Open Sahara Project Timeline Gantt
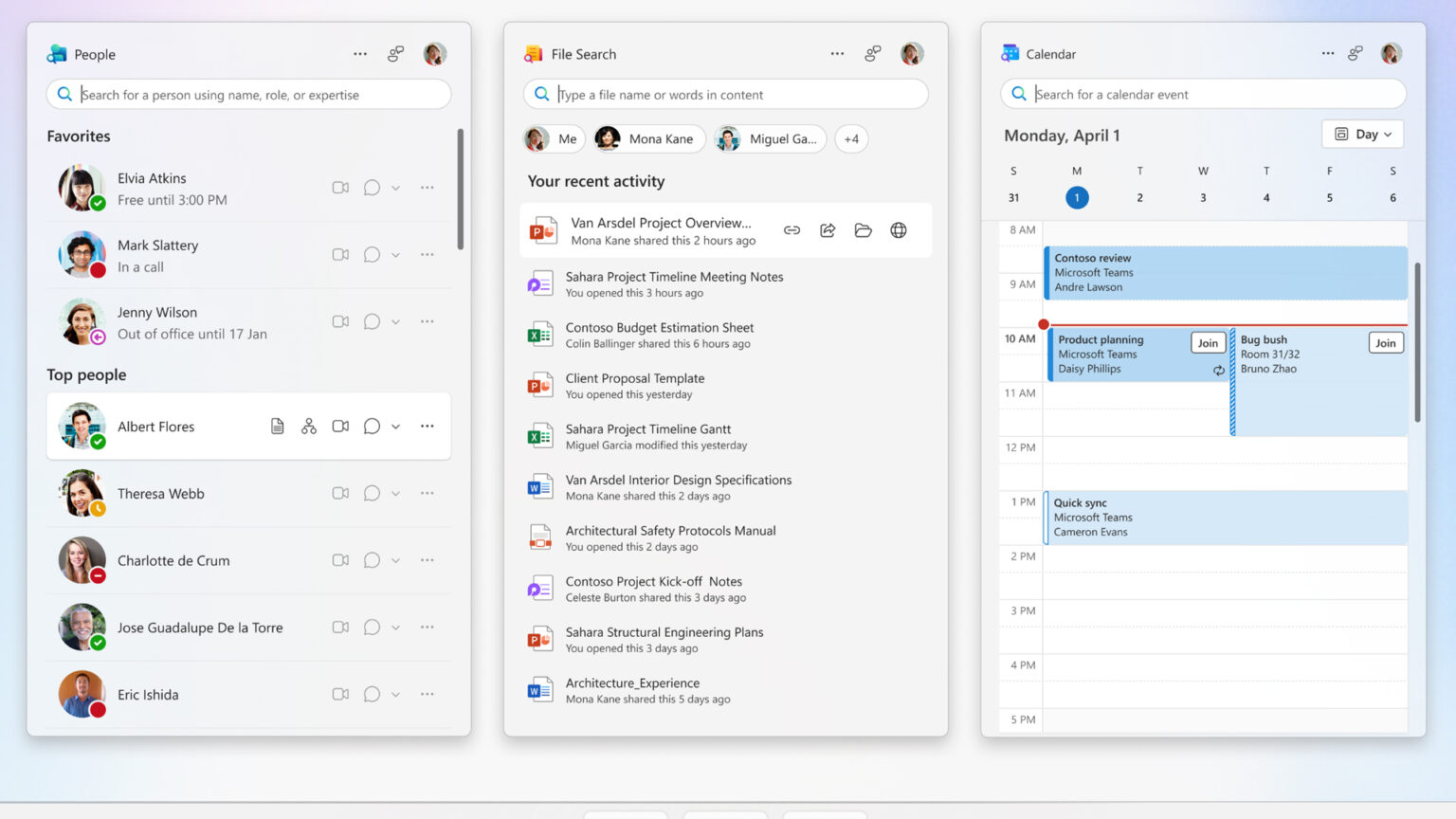The width and height of the screenshot is (1456, 819). 725,436
